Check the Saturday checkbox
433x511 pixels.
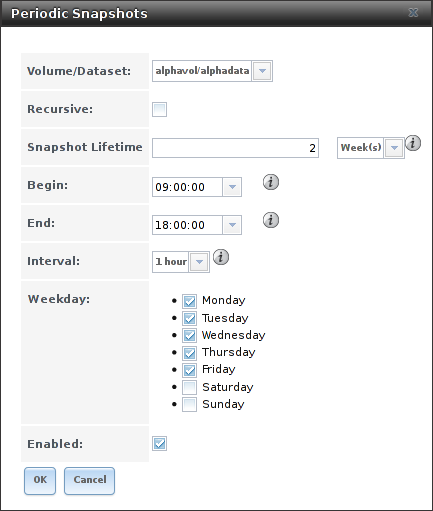[x=189, y=387]
